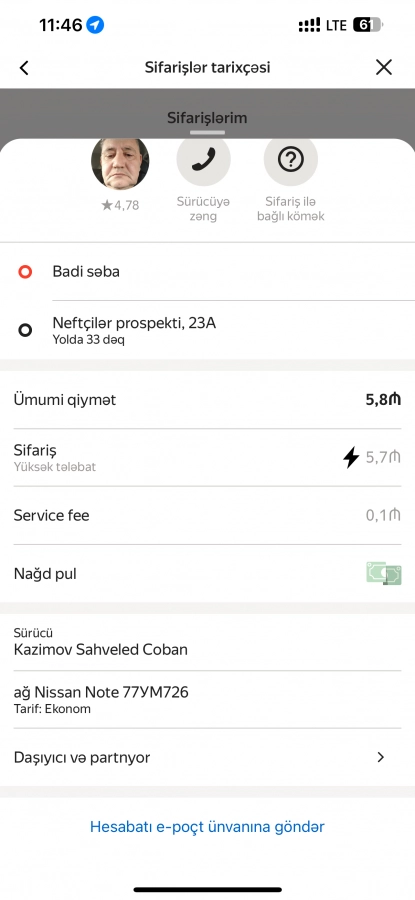Tap the location arrow in status bar
The height and width of the screenshot is (900, 415).
point(95,25)
